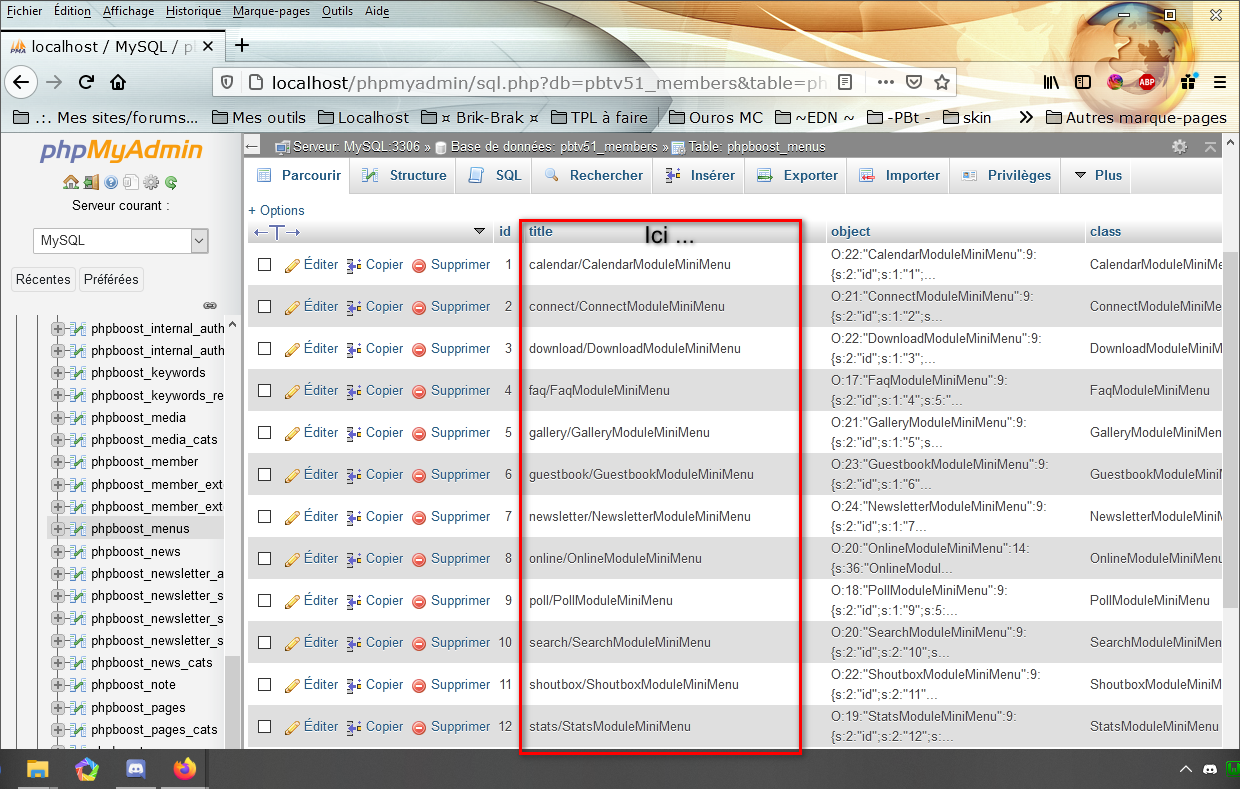The image size is (1240, 789).
Task: Check the row id 6 guestbook checkbox
Action: (265, 475)
